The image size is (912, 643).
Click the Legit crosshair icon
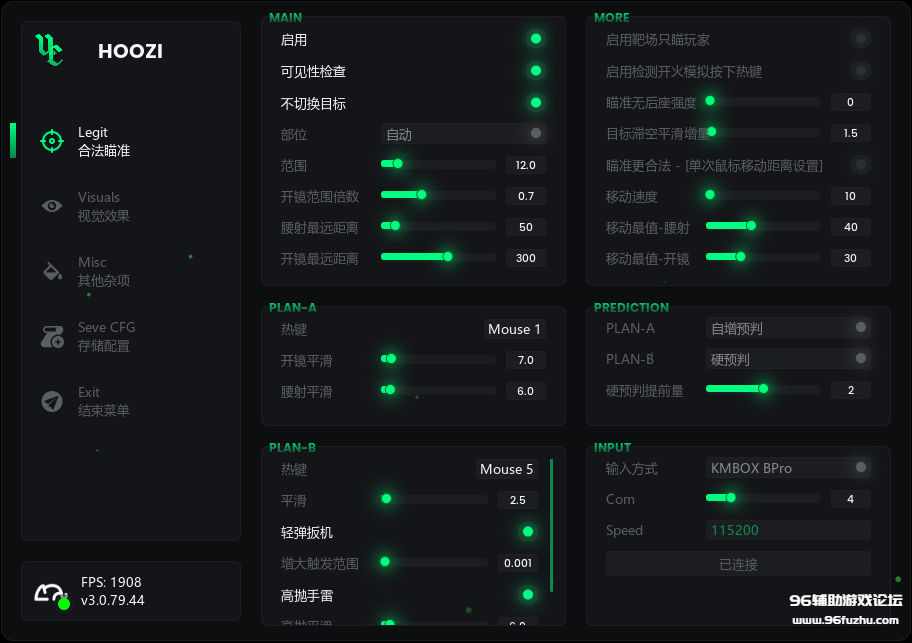click(x=52, y=141)
